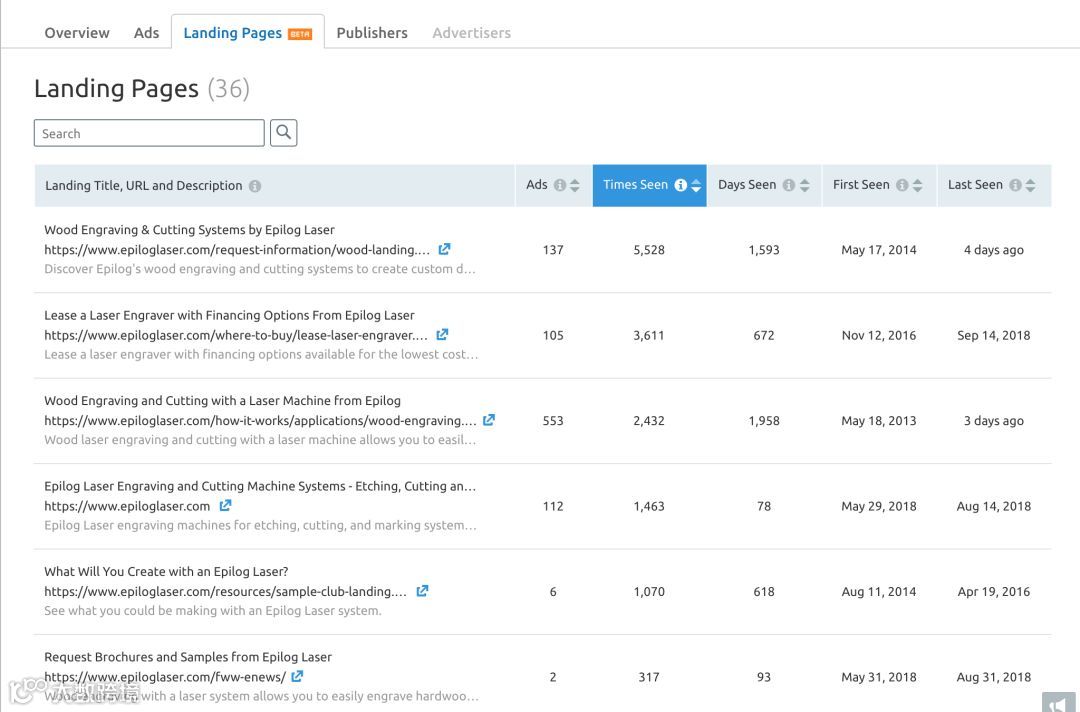This screenshot has height=712, width=1080.
Task: Switch to the Overview tab
Action: (77, 33)
